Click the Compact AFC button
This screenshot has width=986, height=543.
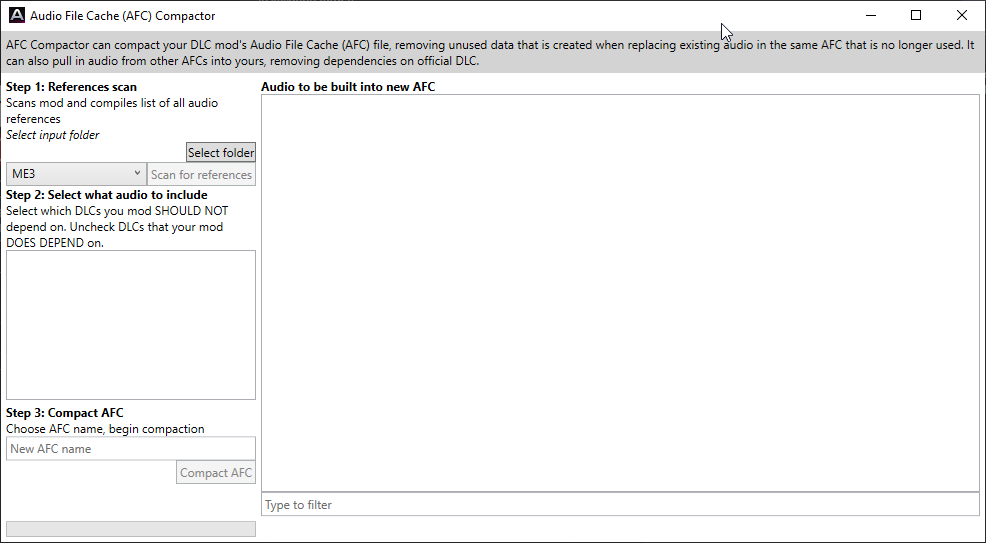pyautogui.click(x=216, y=473)
